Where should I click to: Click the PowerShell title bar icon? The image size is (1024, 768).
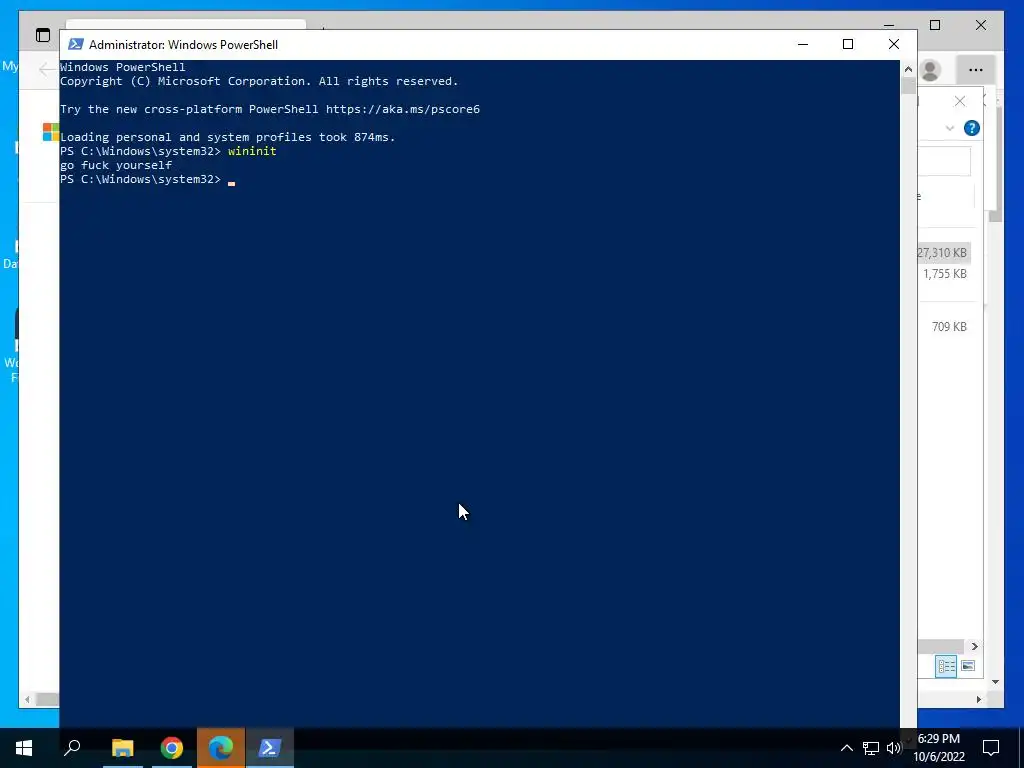tap(76, 44)
